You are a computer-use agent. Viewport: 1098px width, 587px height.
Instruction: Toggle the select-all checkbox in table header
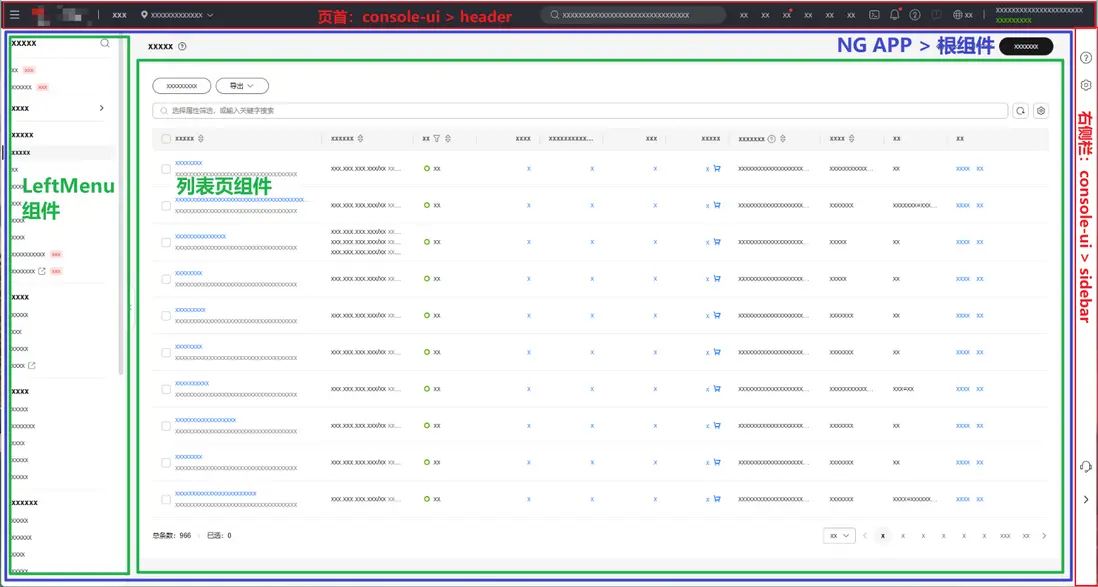166,139
